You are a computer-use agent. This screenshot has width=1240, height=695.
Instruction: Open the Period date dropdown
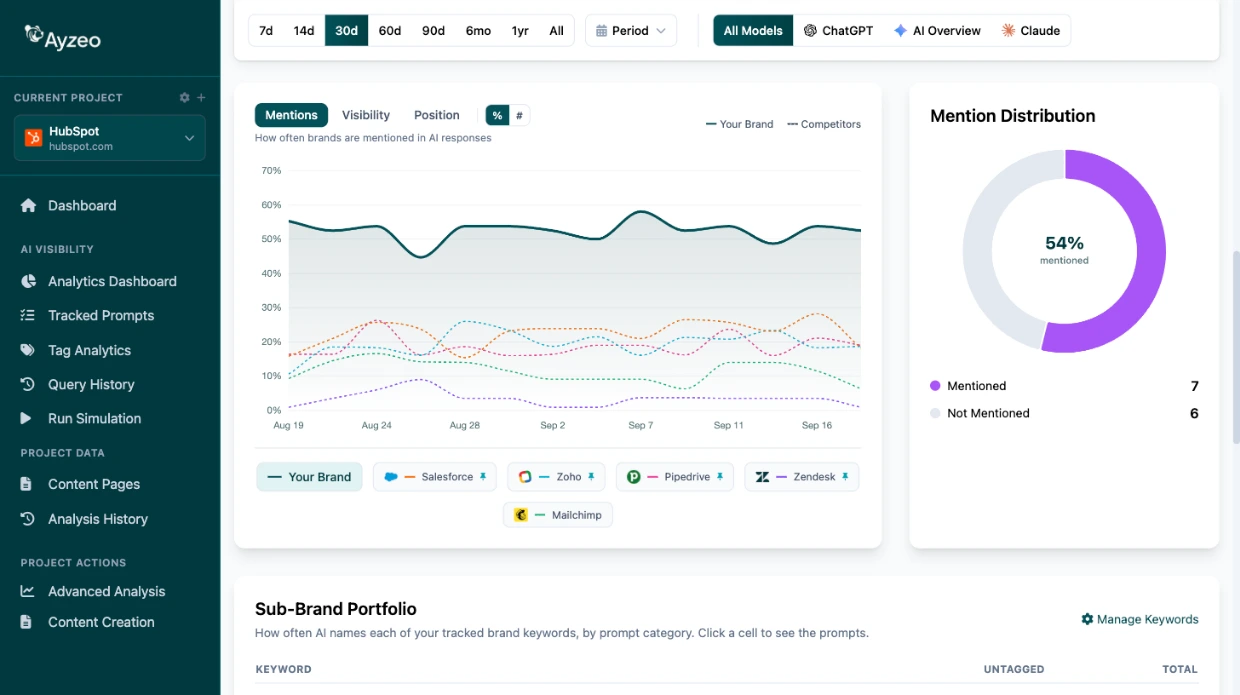pos(631,30)
